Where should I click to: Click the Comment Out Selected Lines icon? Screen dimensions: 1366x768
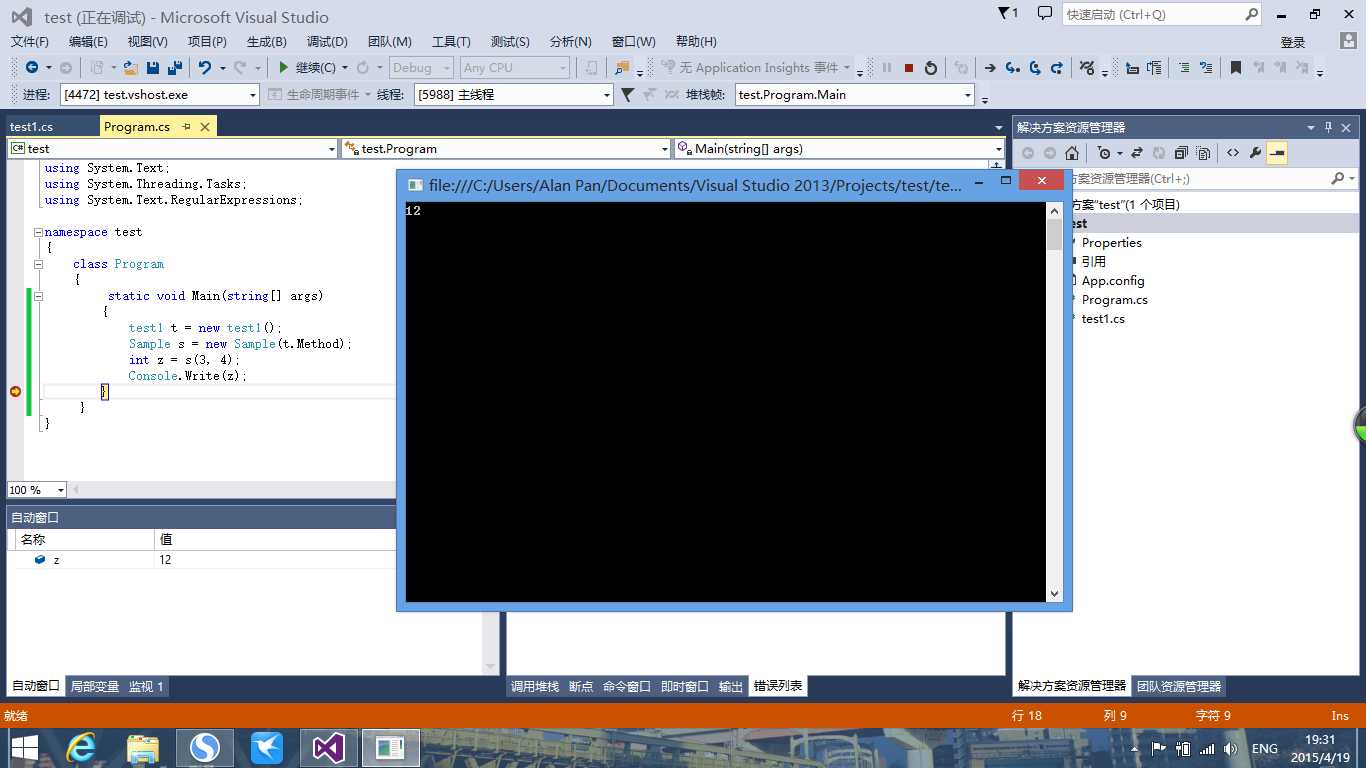coord(1184,68)
